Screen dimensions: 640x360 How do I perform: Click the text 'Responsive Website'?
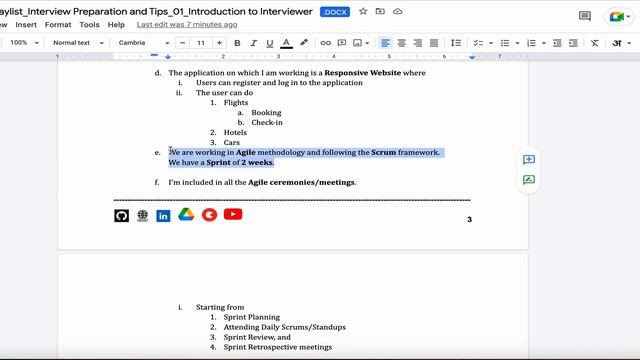click(x=362, y=73)
